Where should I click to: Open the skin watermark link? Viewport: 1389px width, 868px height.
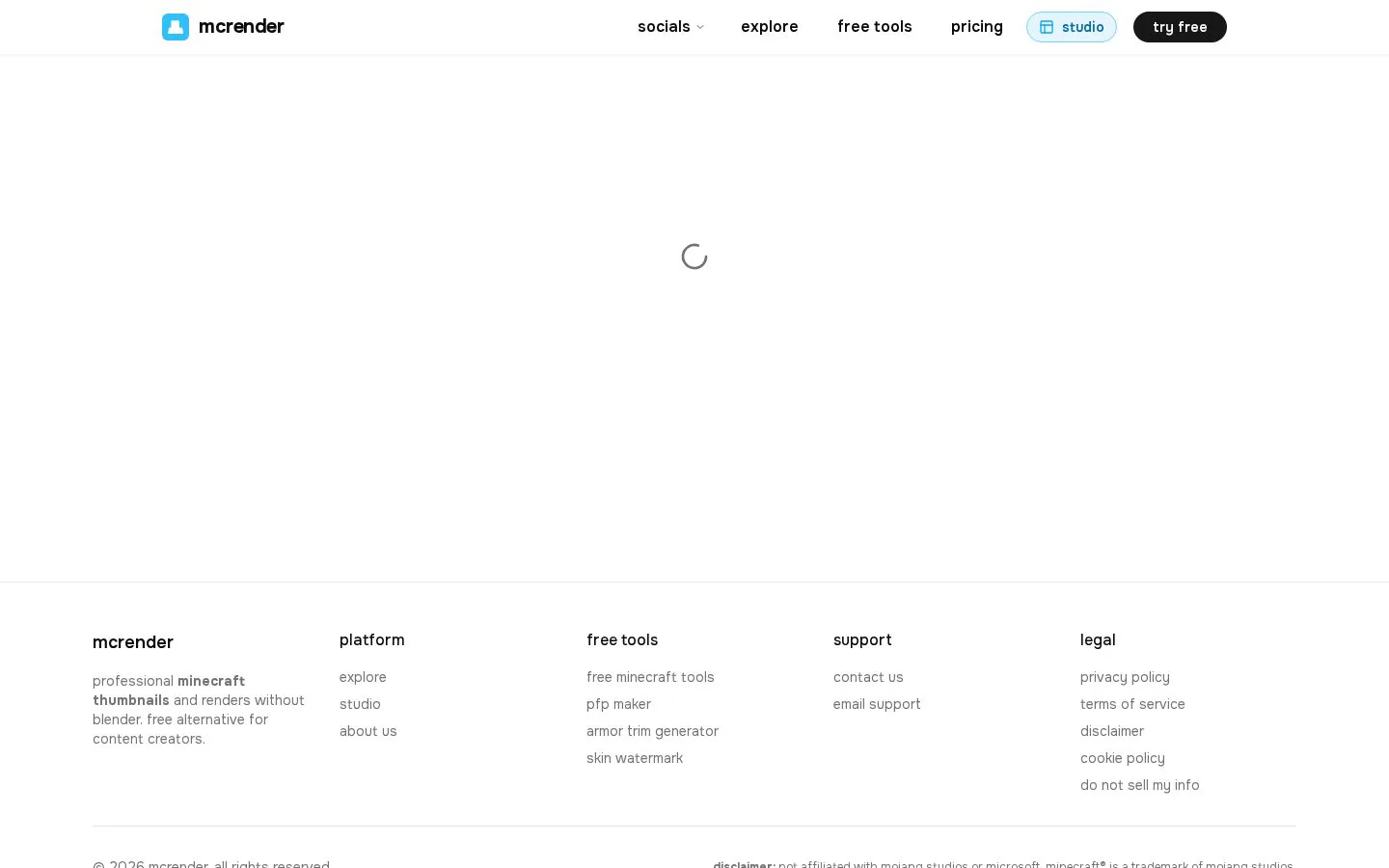[x=635, y=758]
